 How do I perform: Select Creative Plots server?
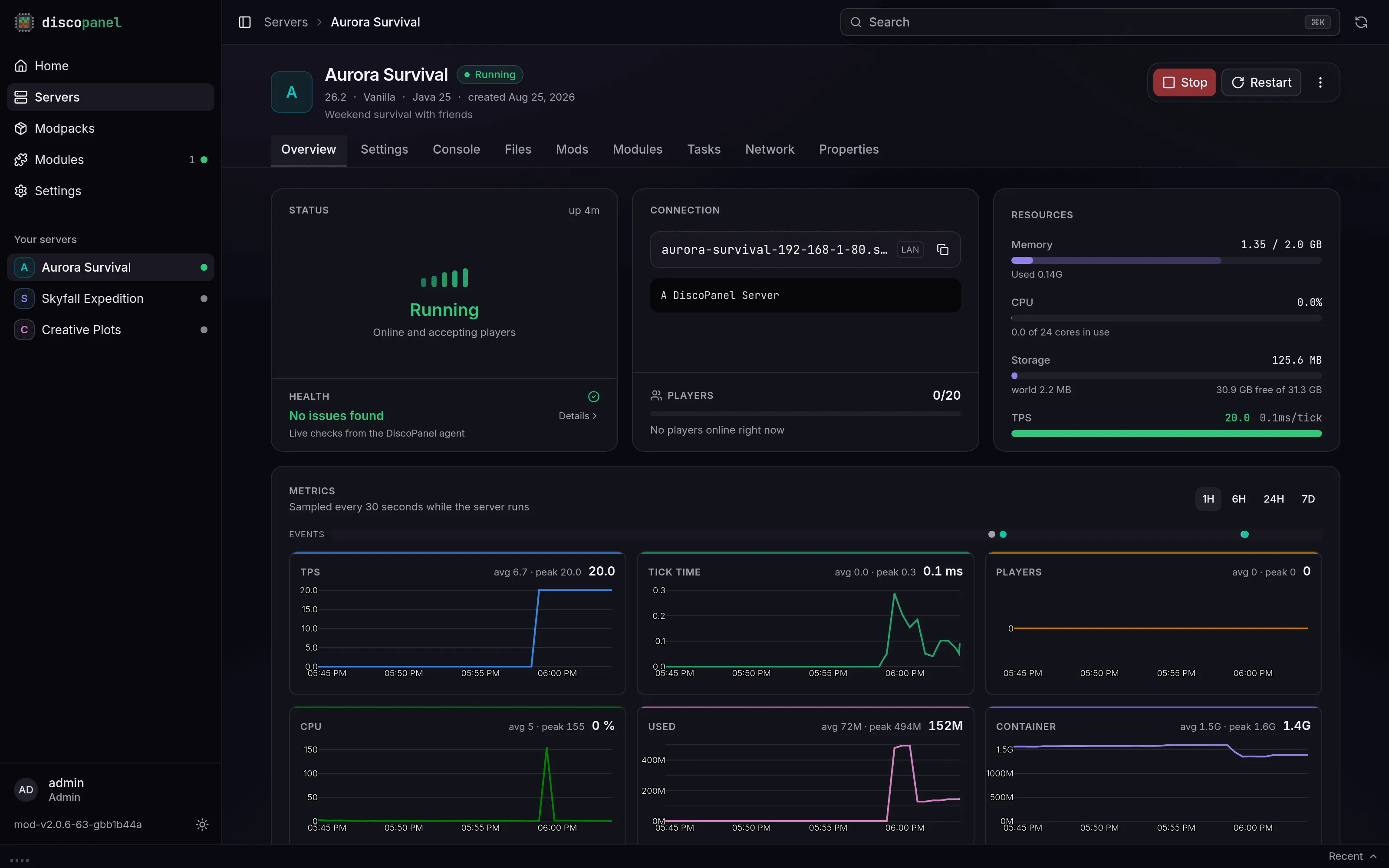coord(110,330)
